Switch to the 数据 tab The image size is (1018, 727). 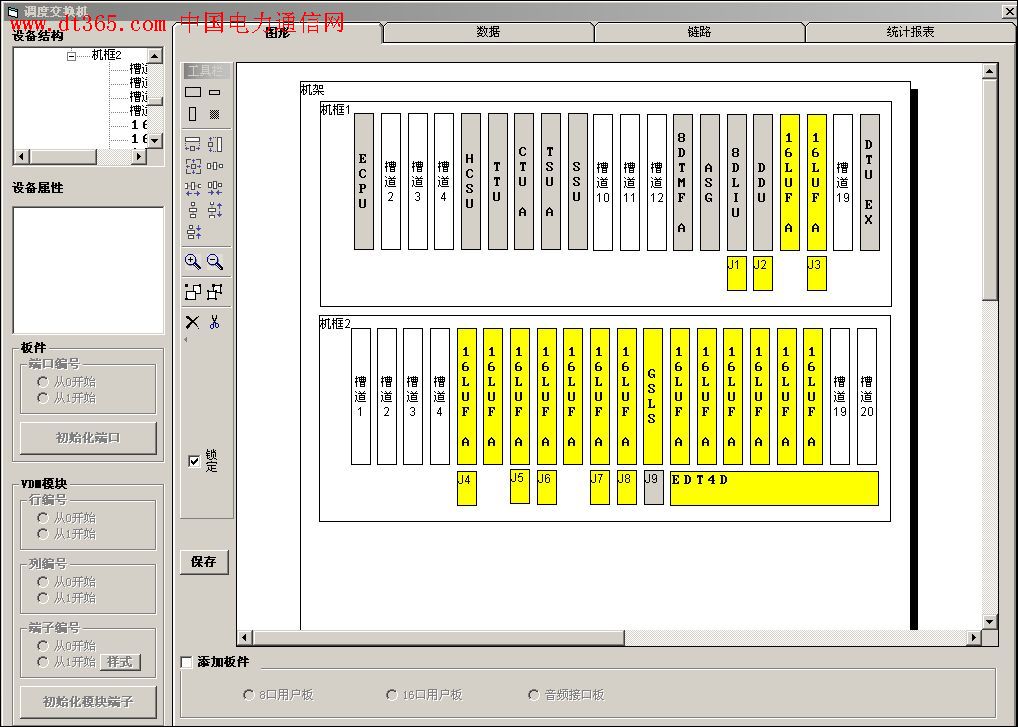point(488,32)
